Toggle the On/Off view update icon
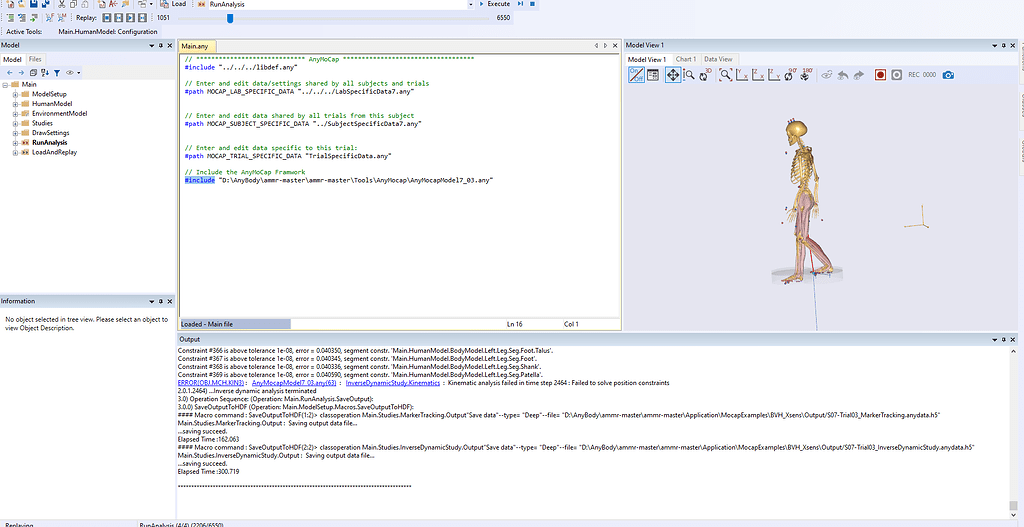 [x=637, y=75]
